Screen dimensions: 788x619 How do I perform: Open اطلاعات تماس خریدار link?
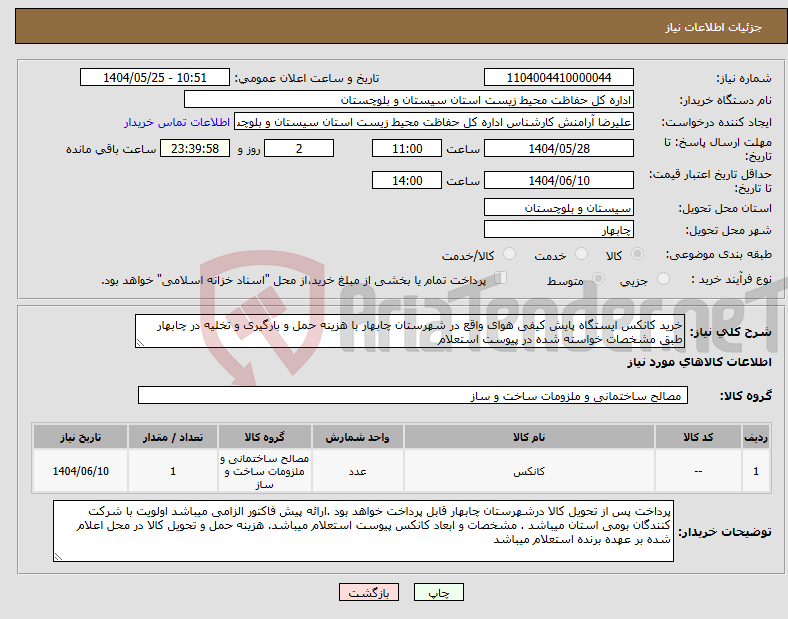(x=177, y=122)
